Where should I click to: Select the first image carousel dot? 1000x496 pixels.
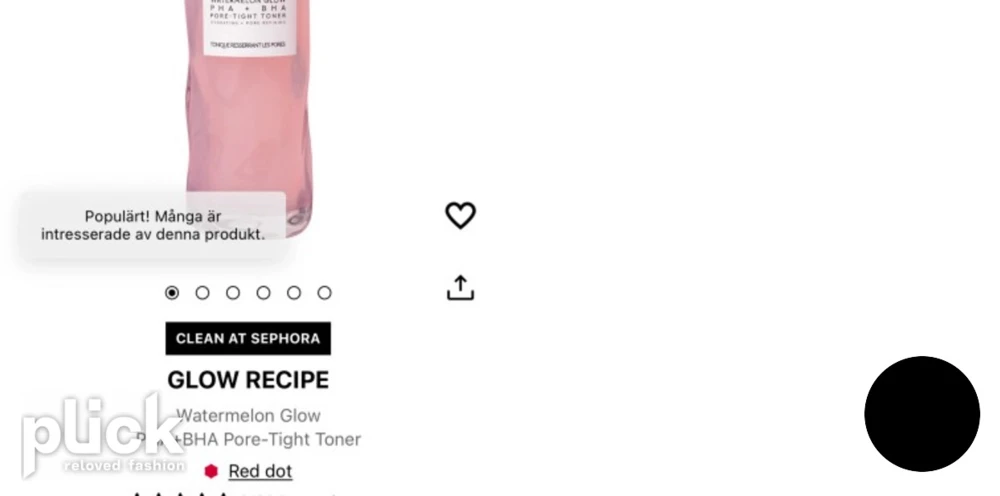[172, 293]
